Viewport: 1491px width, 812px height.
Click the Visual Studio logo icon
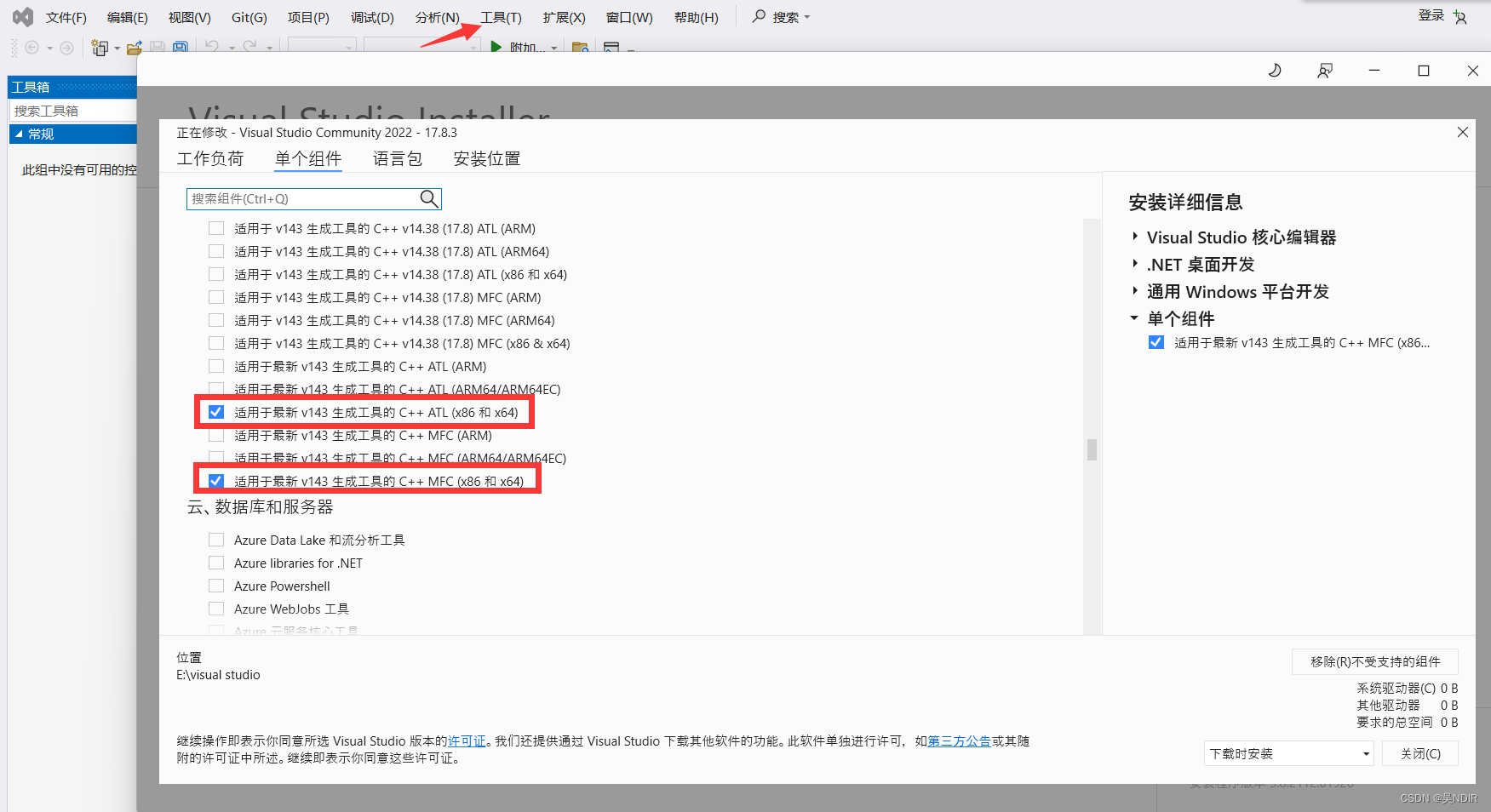point(23,16)
